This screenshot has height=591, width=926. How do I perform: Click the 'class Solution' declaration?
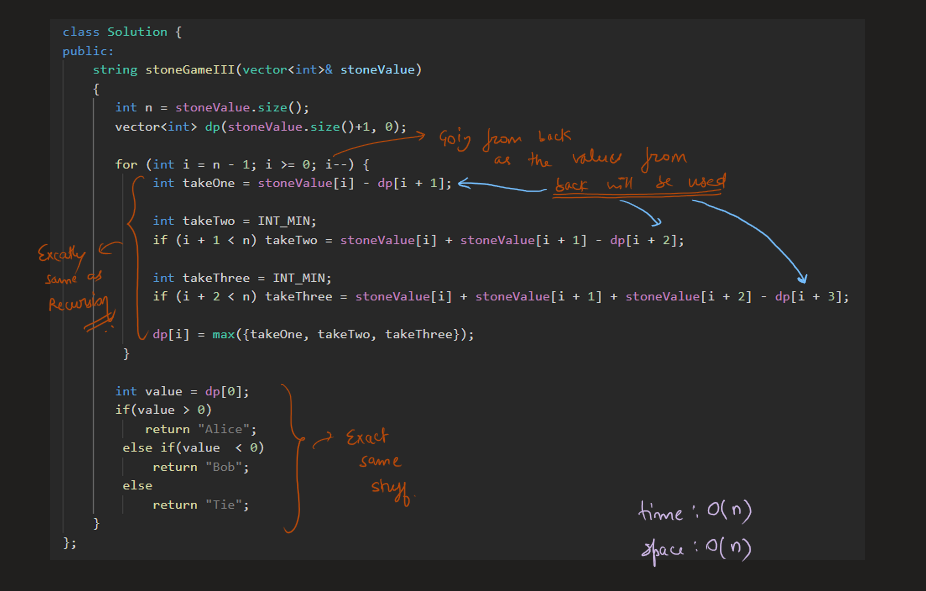click(121, 32)
